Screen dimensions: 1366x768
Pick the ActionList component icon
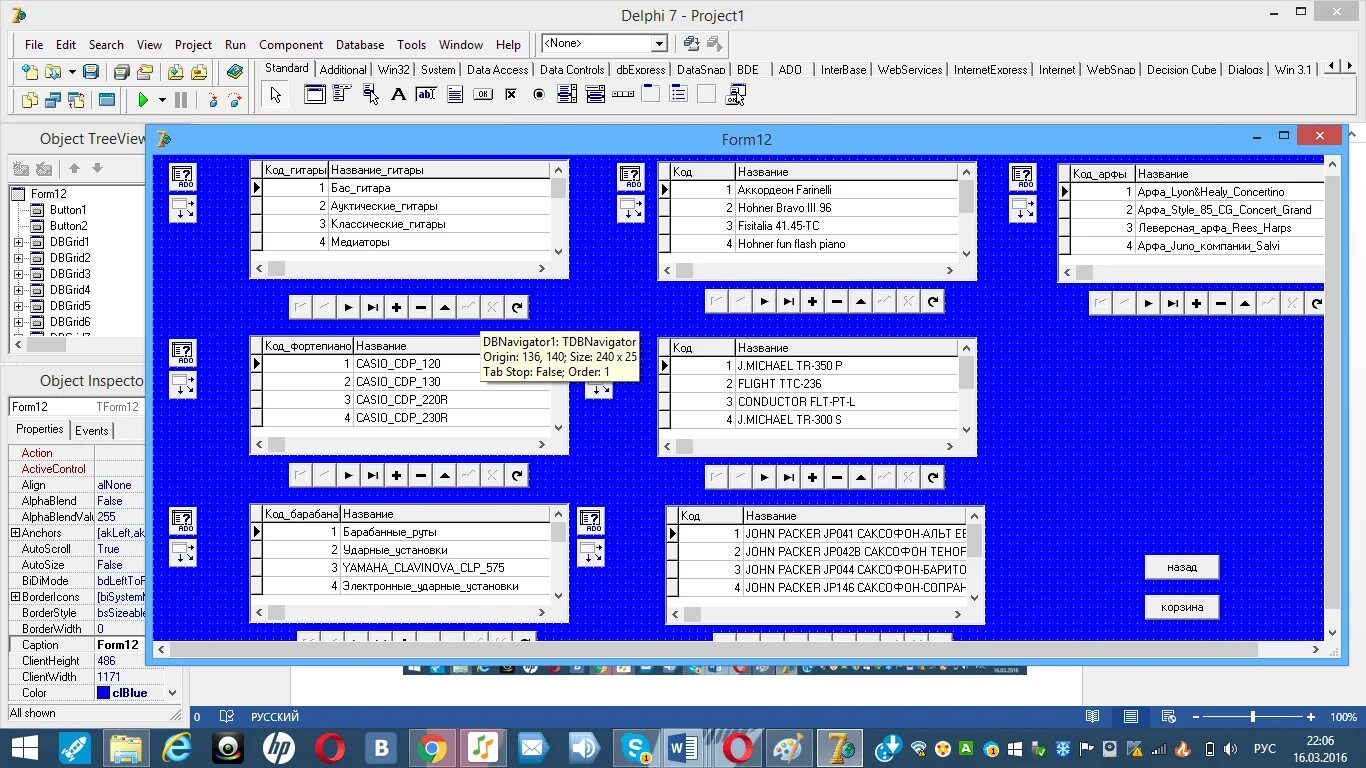pos(735,95)
